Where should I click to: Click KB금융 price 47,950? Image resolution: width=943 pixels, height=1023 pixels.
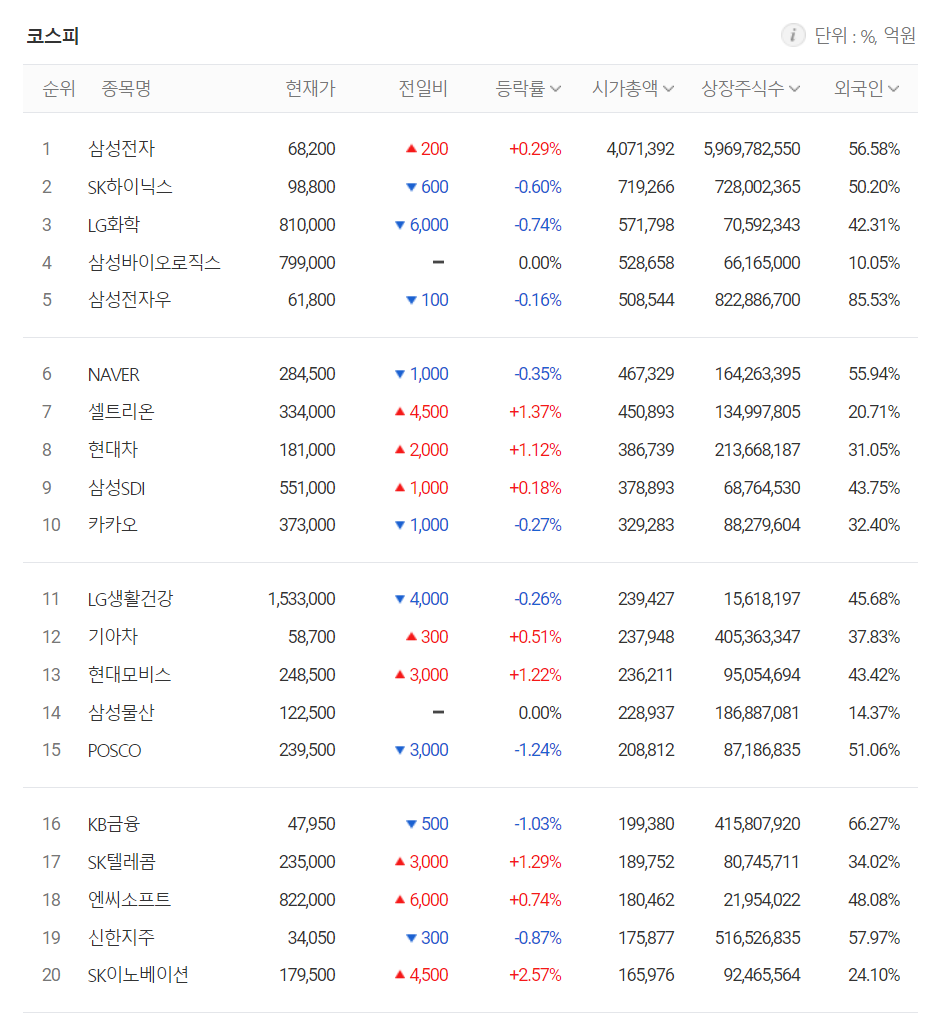click(311, 825)
